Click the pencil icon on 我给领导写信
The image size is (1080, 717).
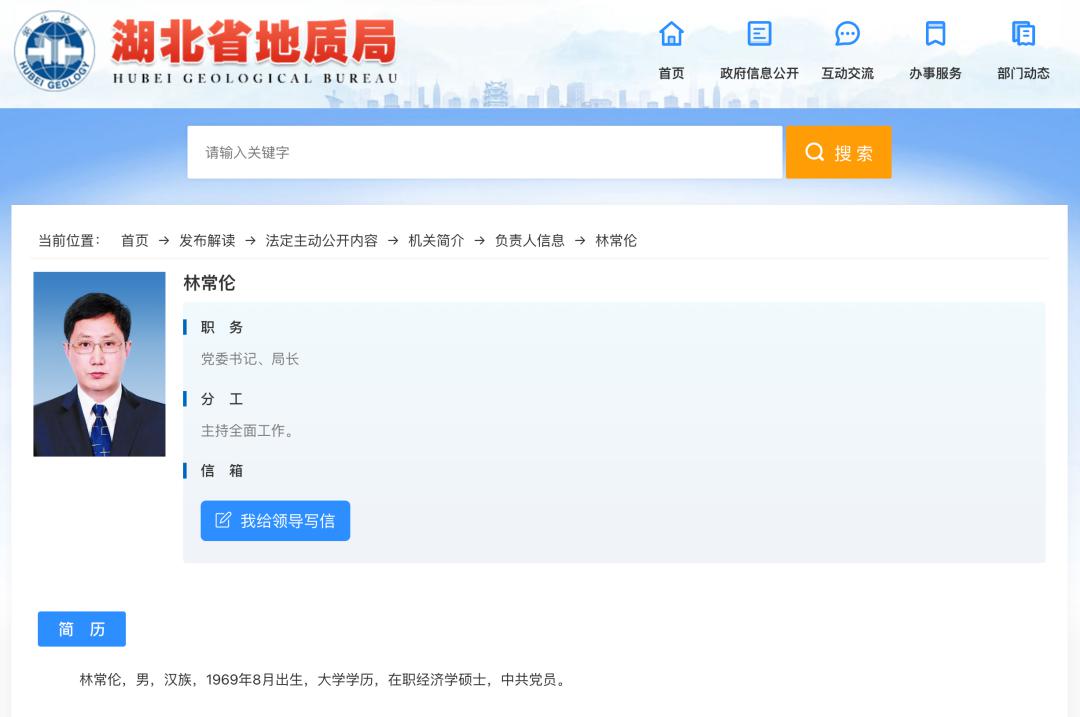[x=222, y=520]
